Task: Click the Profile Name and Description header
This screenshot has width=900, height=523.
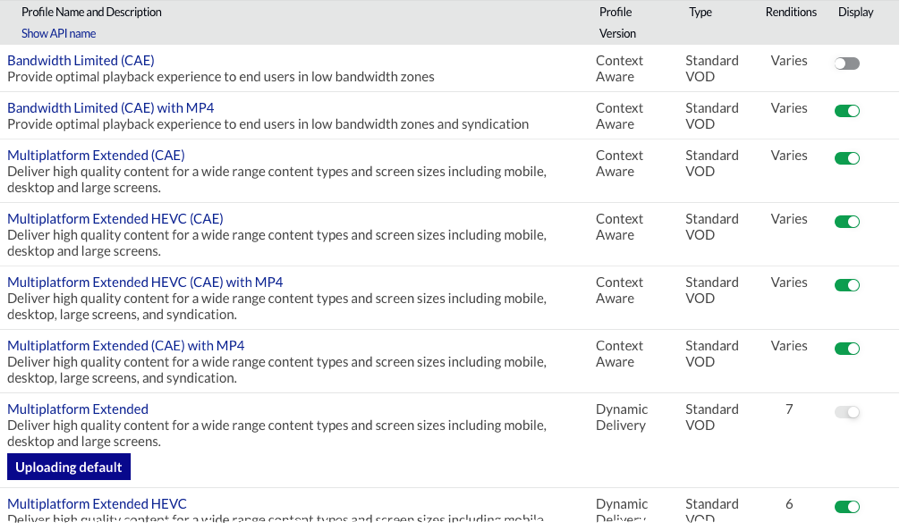Action: click(x=91, y=12)
